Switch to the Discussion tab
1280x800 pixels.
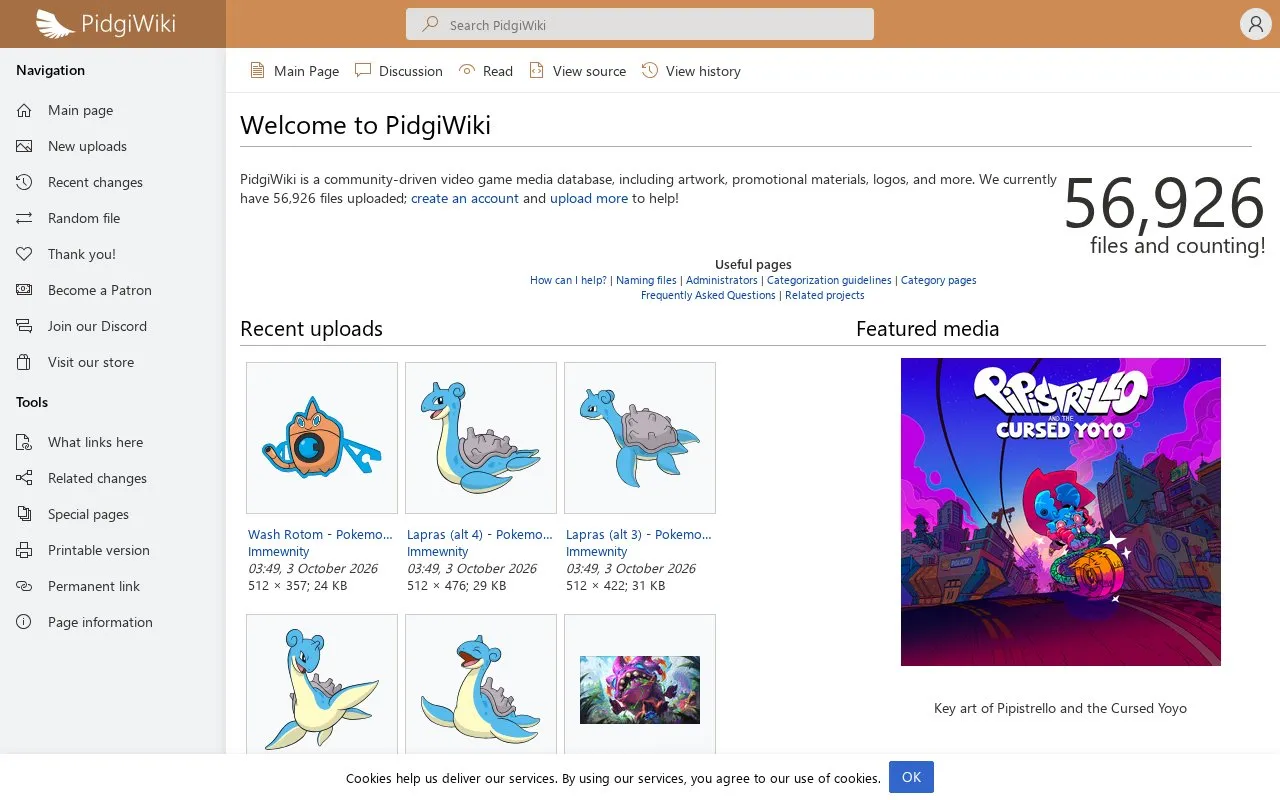pos(399,71)
